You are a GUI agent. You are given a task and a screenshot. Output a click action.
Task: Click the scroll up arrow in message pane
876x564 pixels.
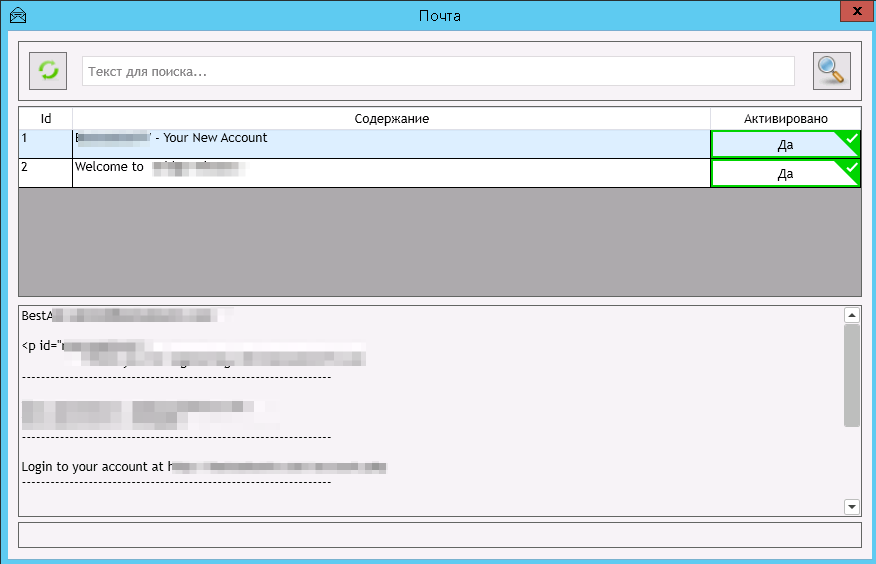851,316
